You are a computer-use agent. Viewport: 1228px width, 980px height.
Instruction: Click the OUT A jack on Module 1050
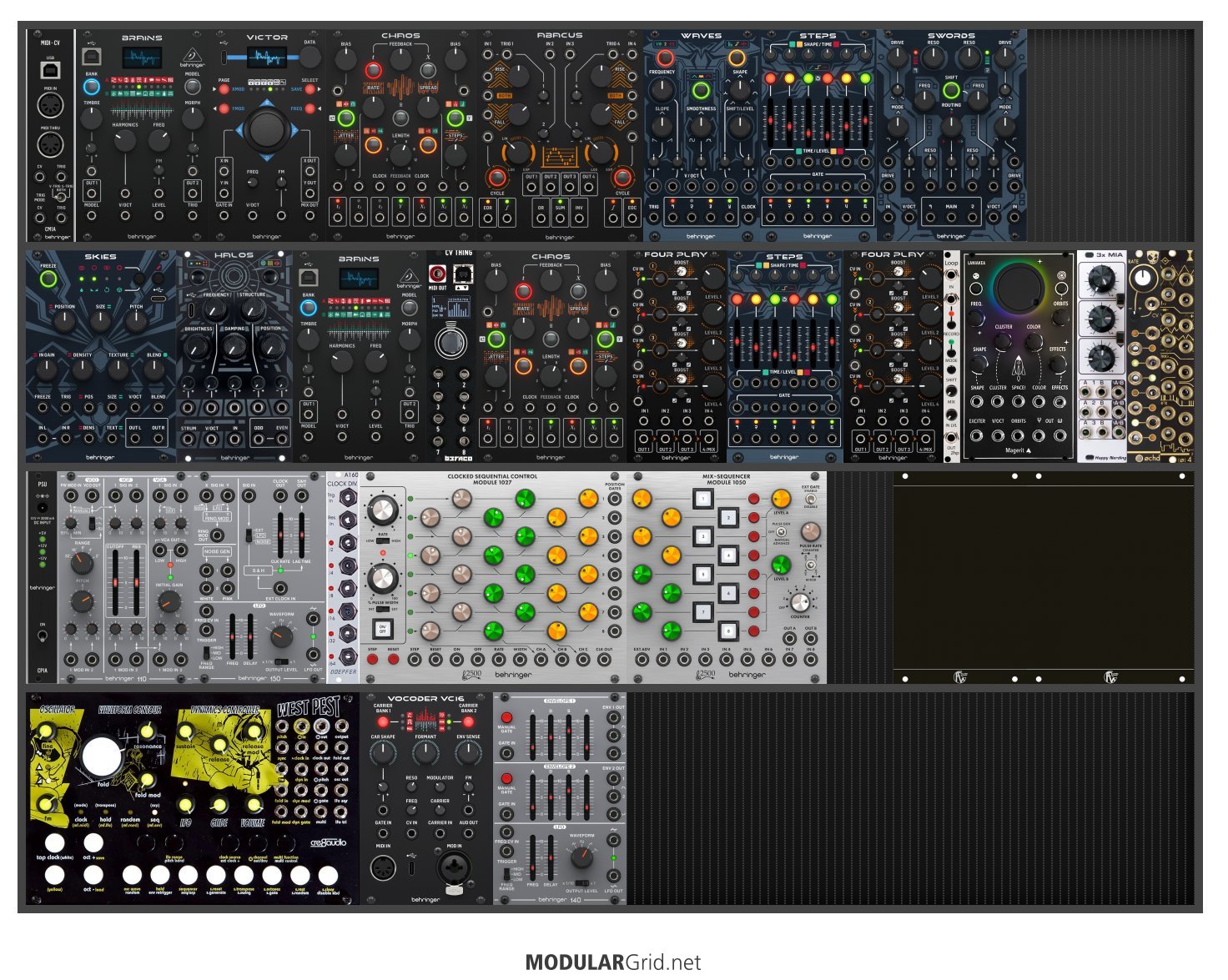[789, 640]
